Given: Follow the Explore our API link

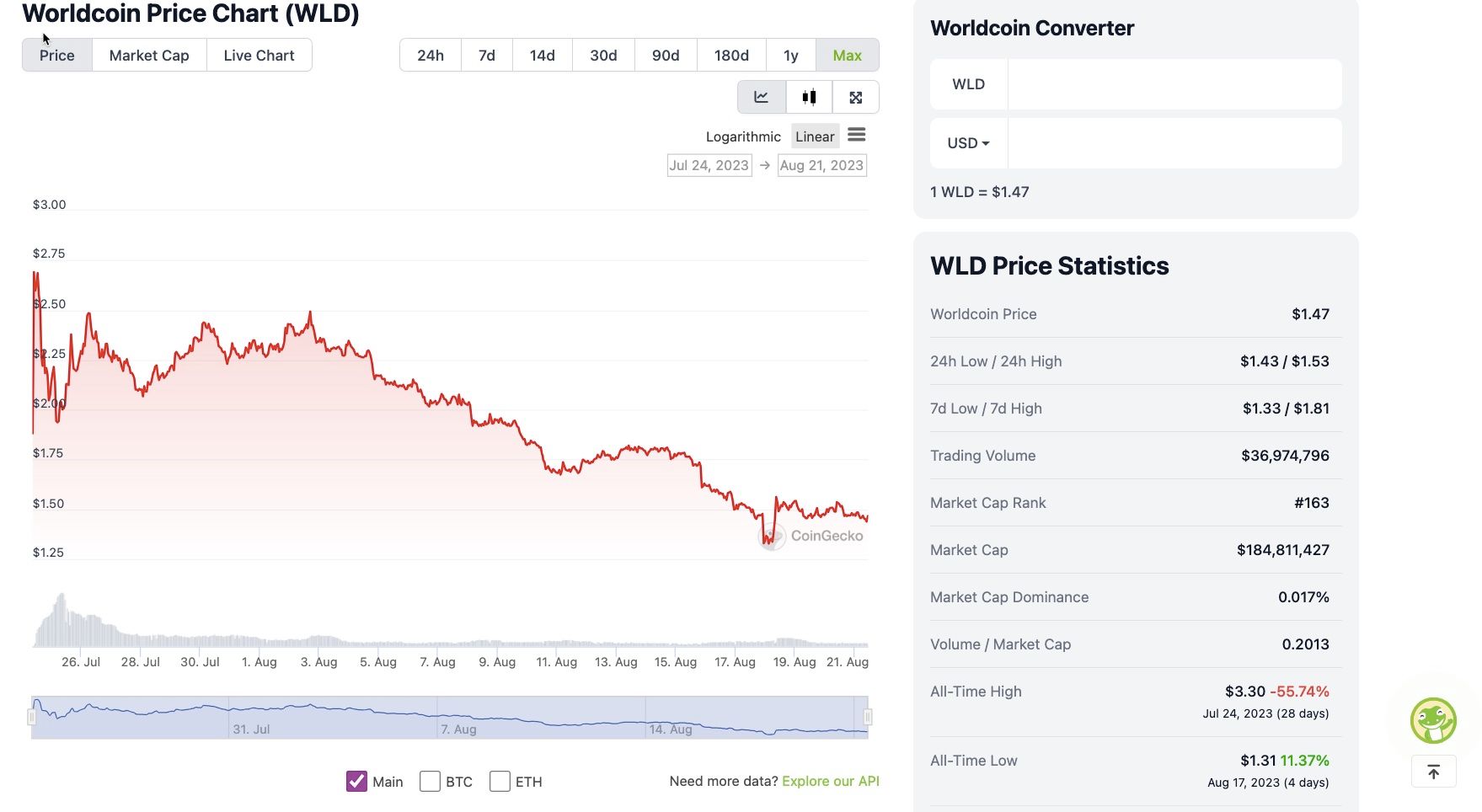Looking at the screenshot, I should pyautogui.click(x=830, y=781).
